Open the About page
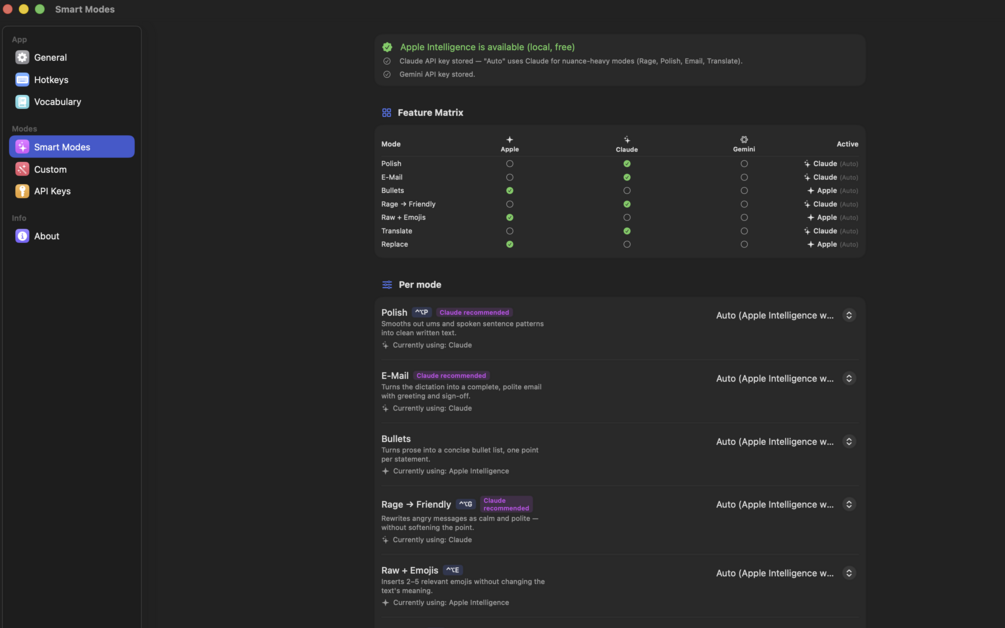The height and width of the screenshot is (628, 1005). tap(72, 236)
